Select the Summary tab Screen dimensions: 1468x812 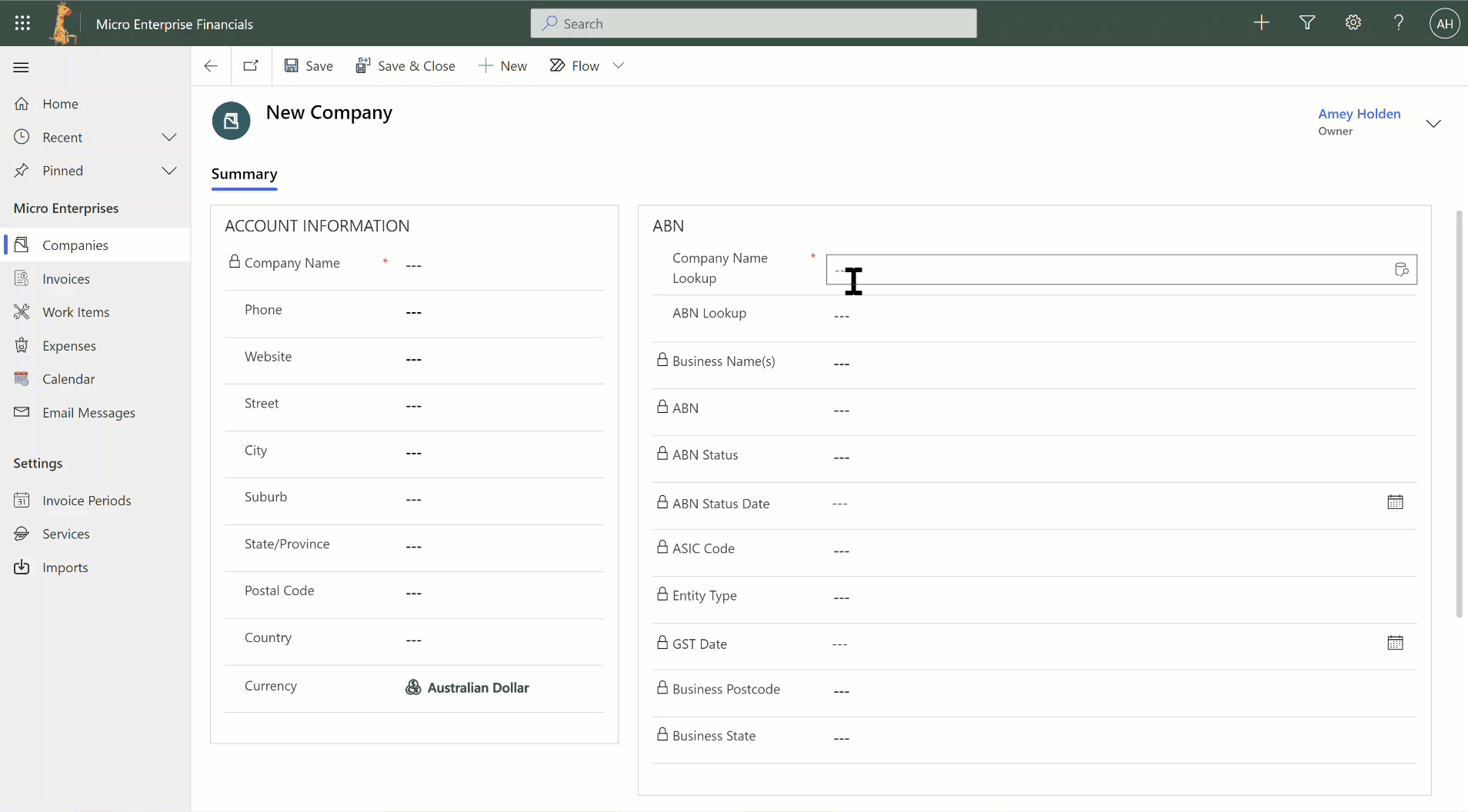(245, 175)
